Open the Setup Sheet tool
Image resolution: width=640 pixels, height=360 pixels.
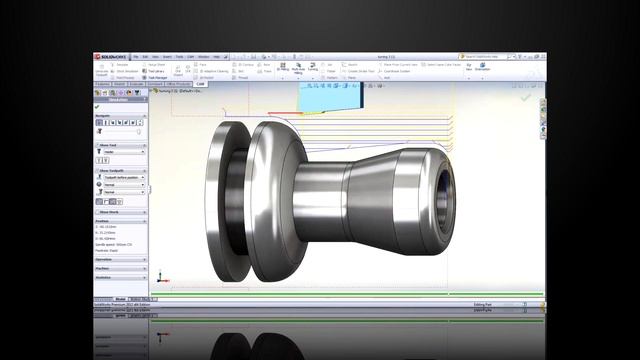pyautogui.click(x=154, y=64)
